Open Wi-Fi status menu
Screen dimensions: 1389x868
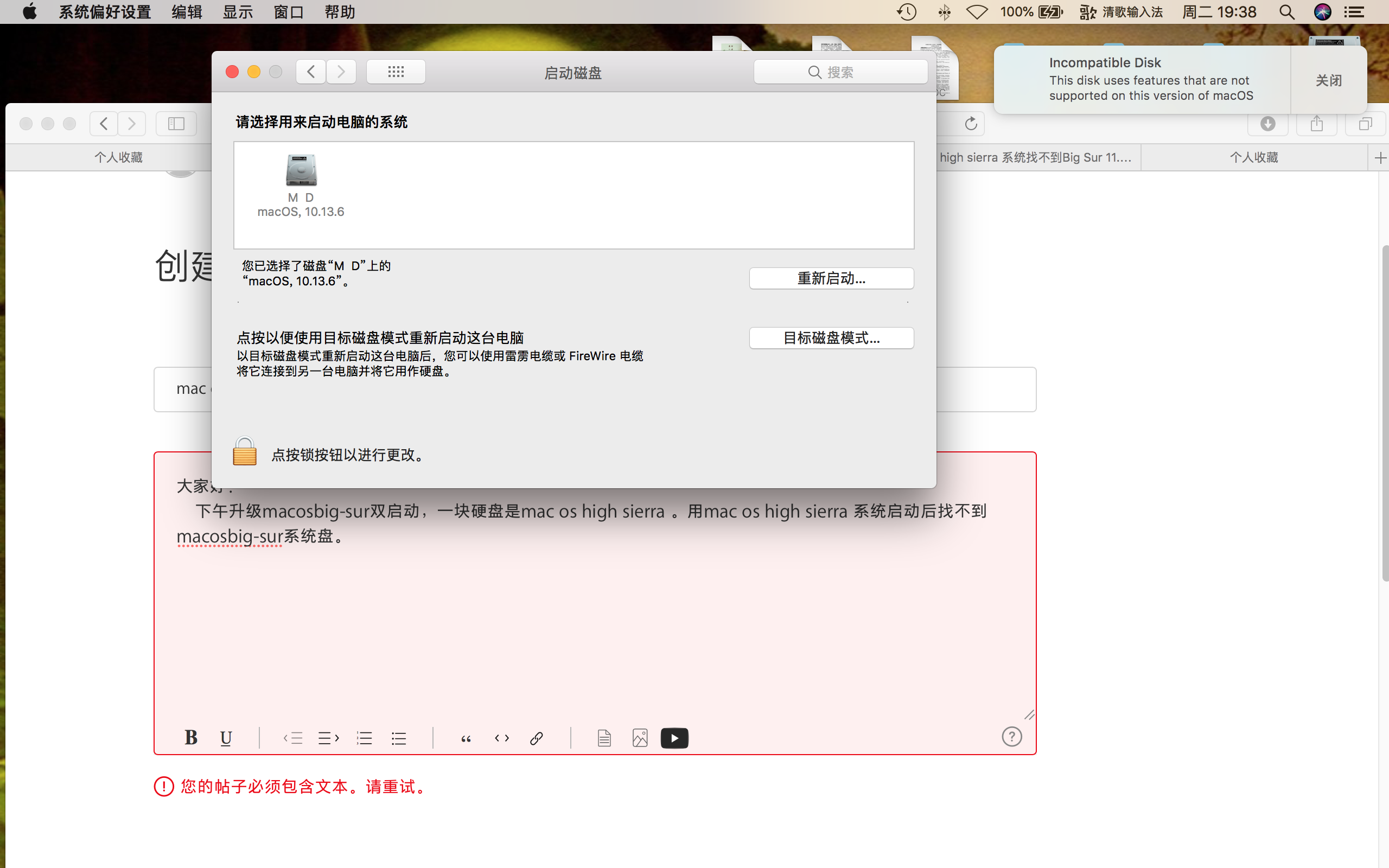976,12
